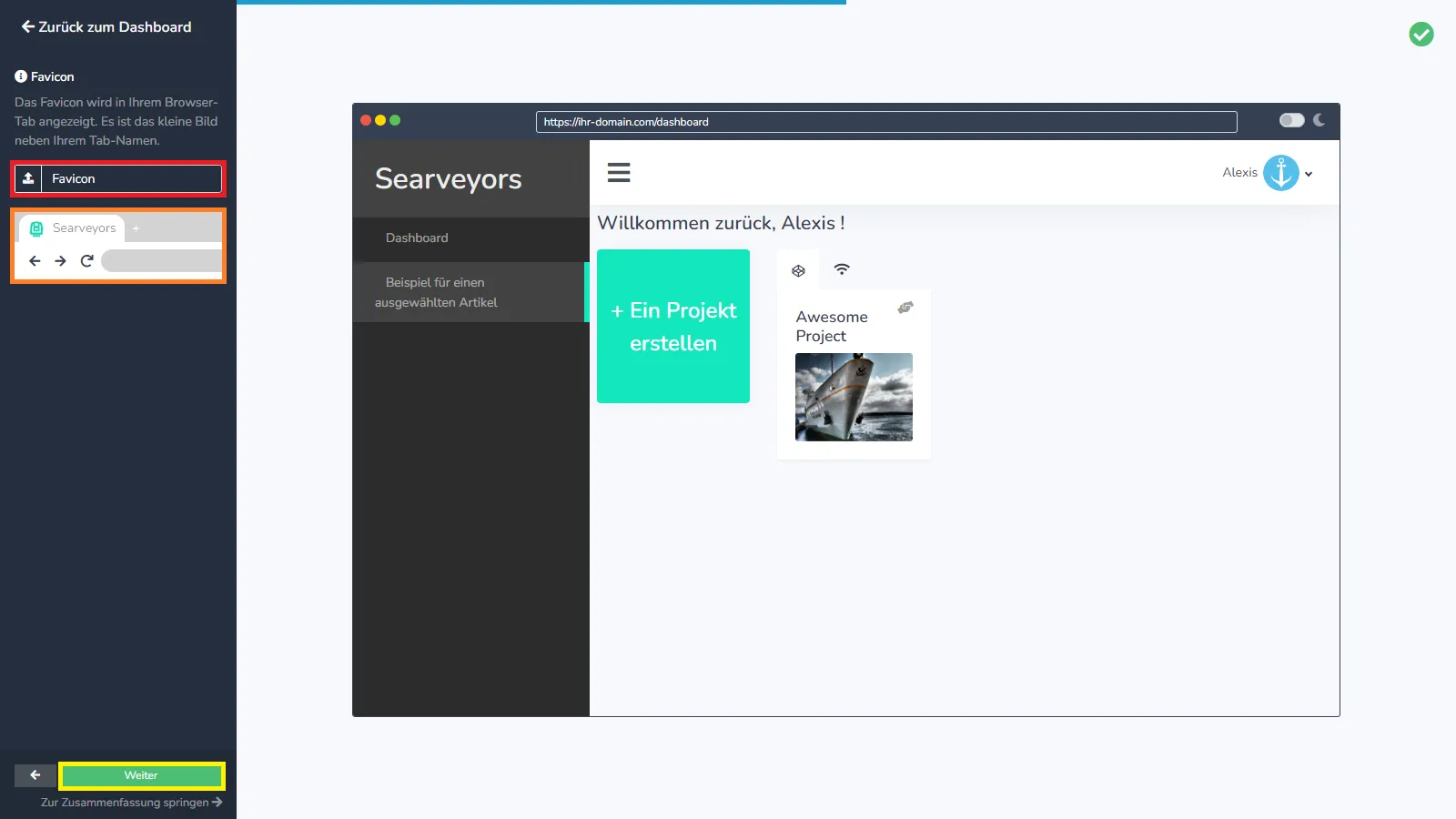
Task: Open the Favicon upload field
Action: 118,178
